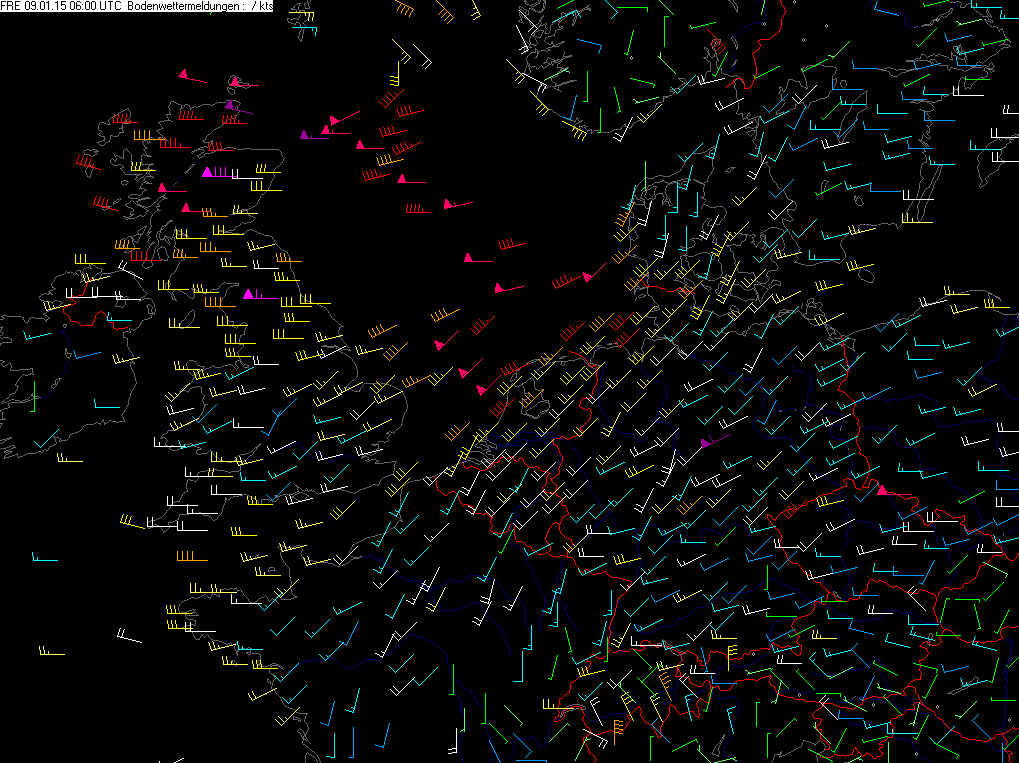The height and width of the screenshot is (763, 1019).
Task: Select purple pennant barb in sea east of Scotland
Action: (314, 135)
